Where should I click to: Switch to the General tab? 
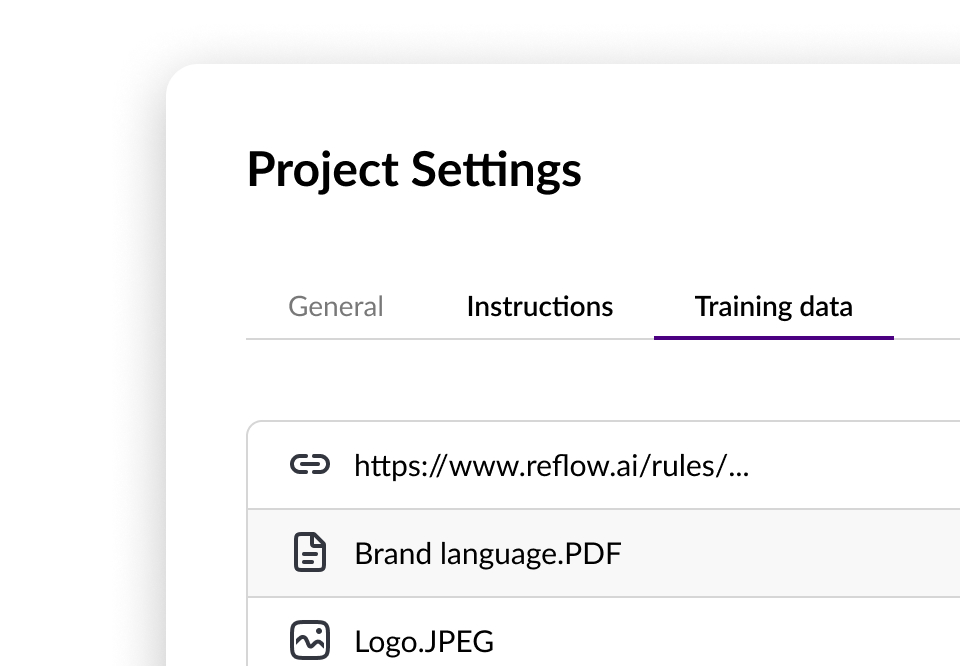[336, 306]
